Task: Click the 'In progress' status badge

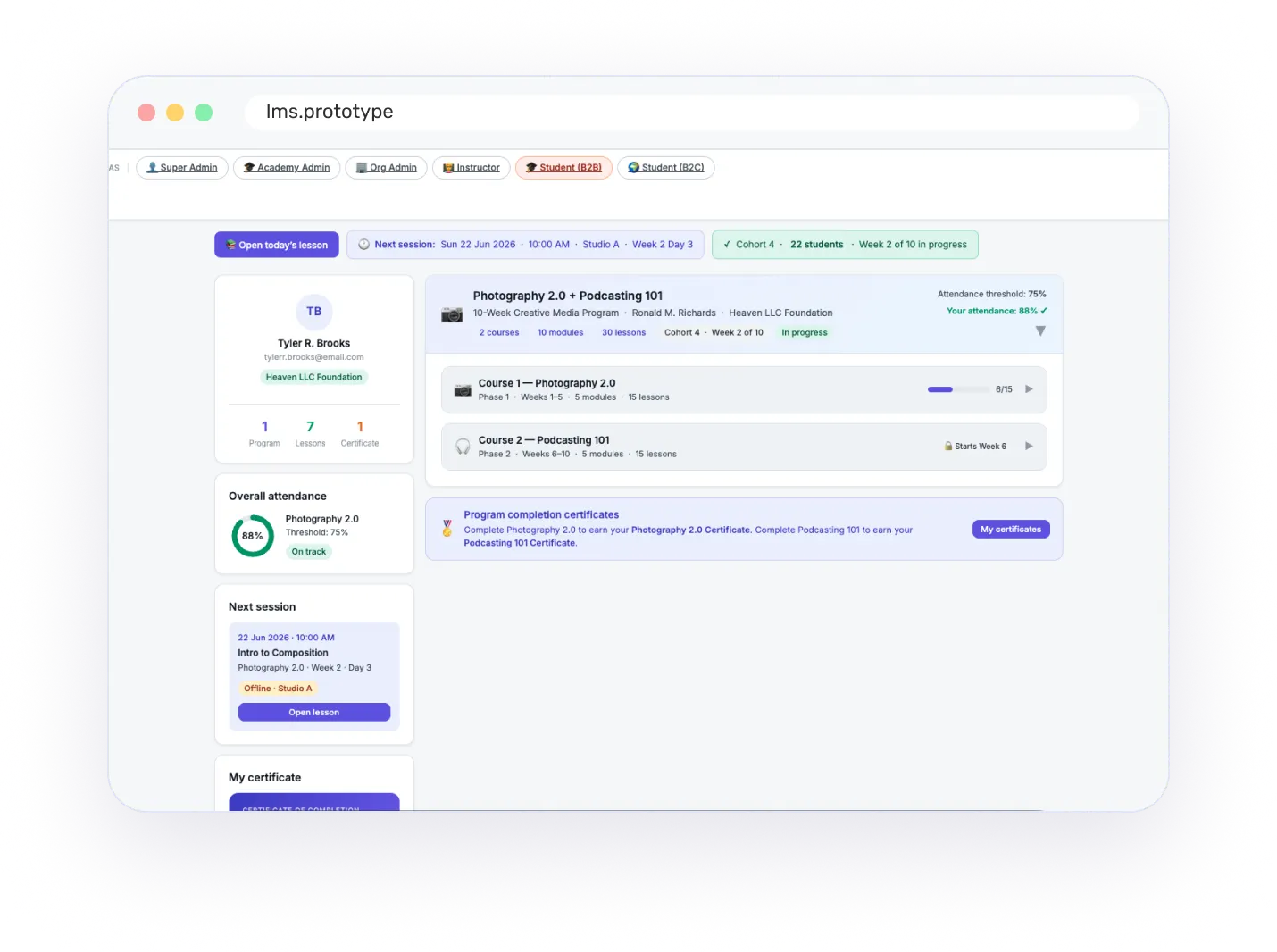Action: [x=805, y=333]
